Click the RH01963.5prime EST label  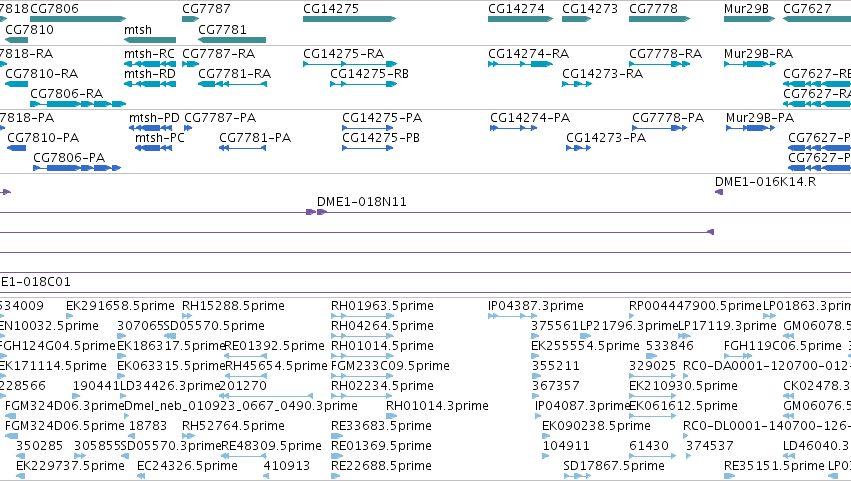coord(382,306)
